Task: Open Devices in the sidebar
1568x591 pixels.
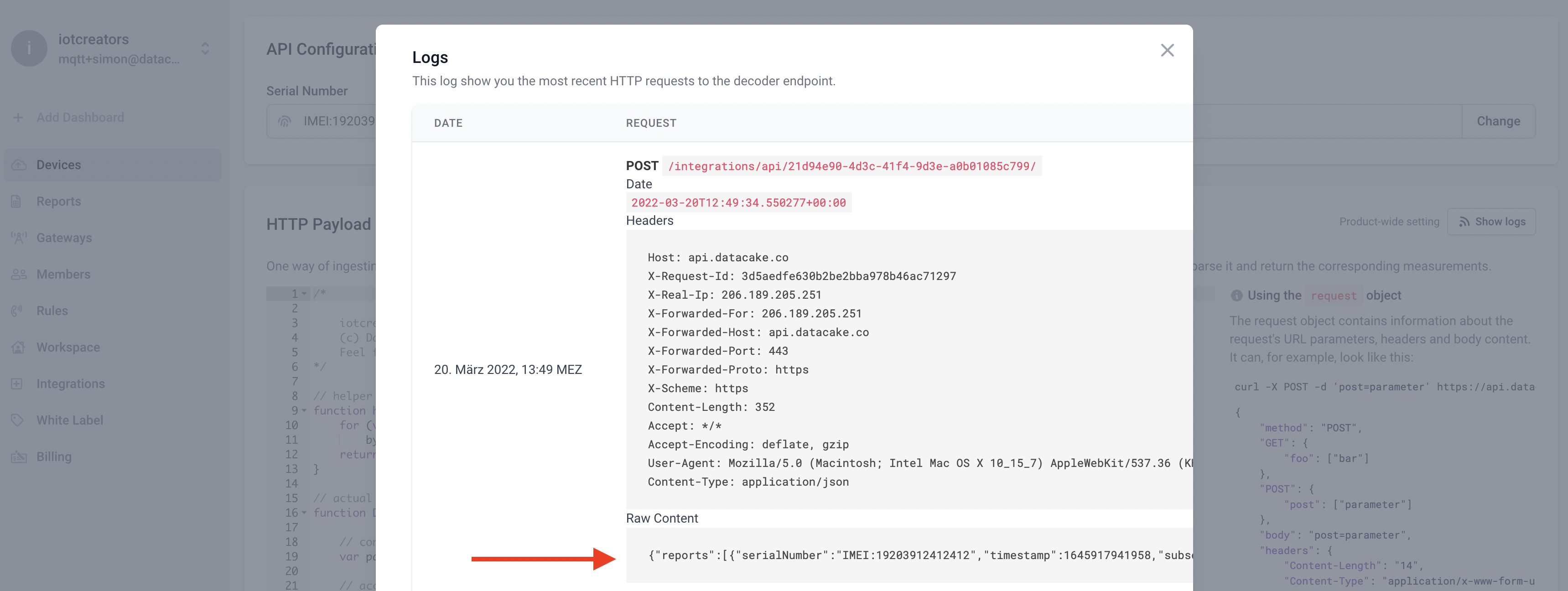Action: [x=113, y=165]
